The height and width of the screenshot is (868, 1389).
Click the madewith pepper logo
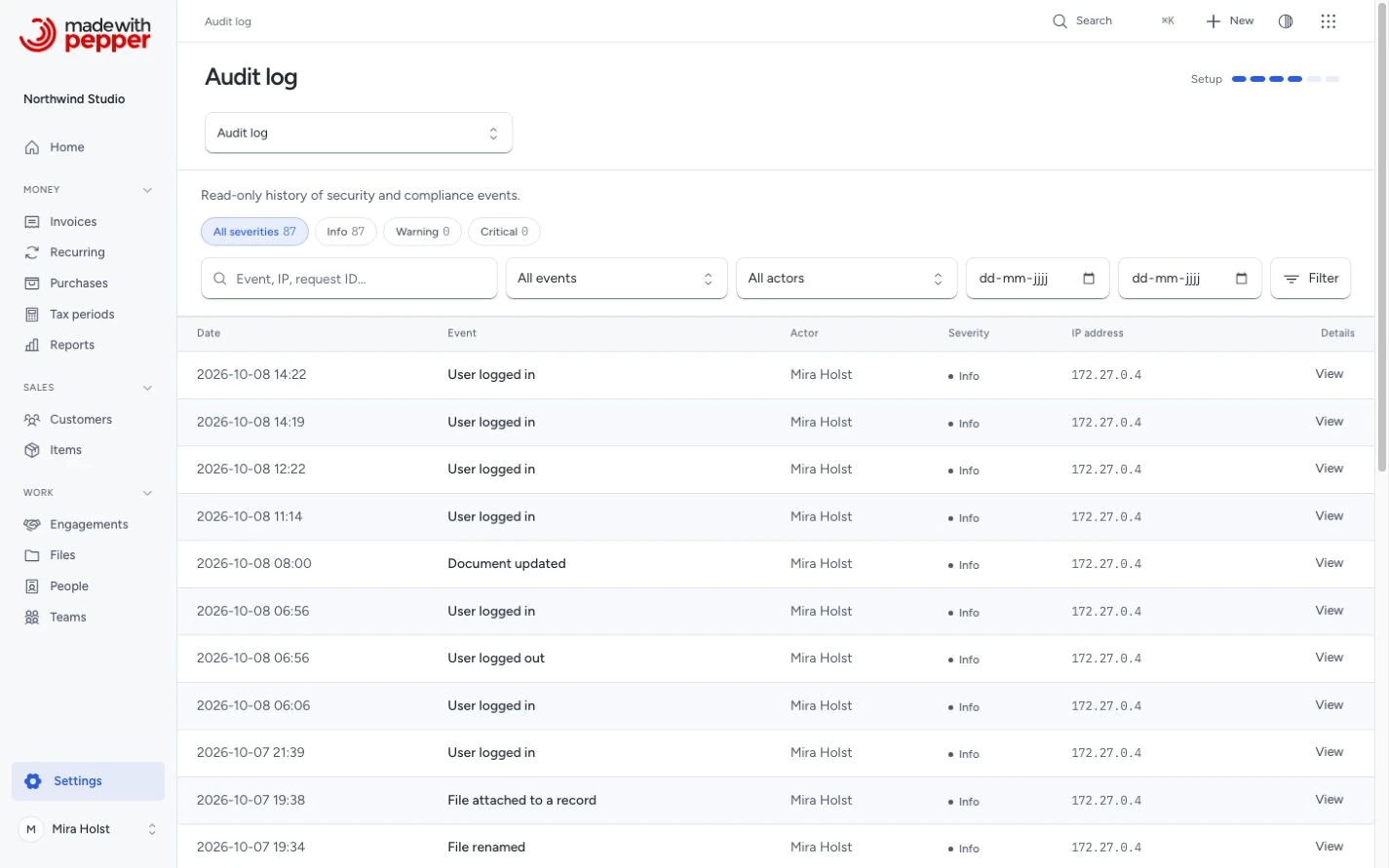(86, 35)
